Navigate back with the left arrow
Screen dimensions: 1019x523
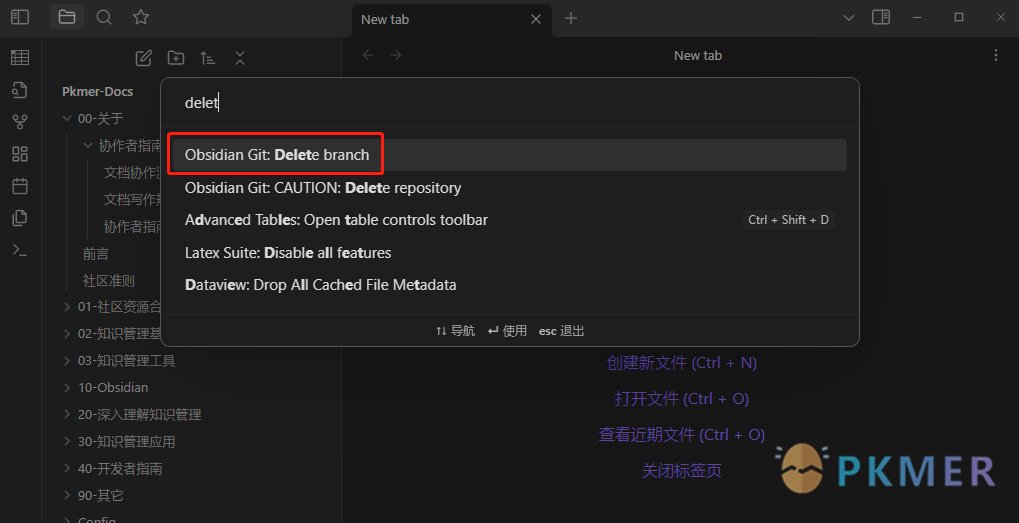pyautogui.click(x=368, y=55)
